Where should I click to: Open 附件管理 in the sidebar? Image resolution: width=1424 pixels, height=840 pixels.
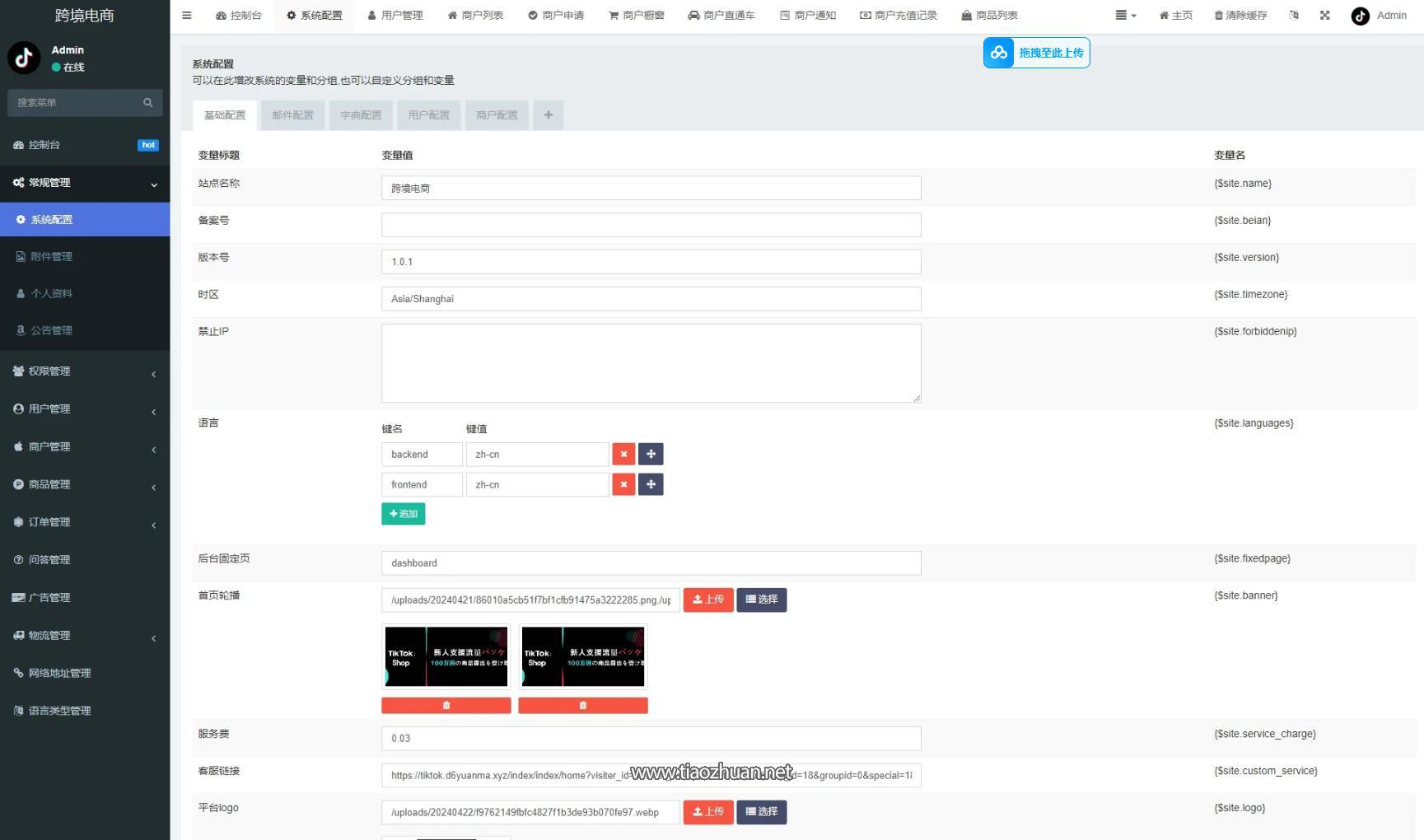coord(85,257)
